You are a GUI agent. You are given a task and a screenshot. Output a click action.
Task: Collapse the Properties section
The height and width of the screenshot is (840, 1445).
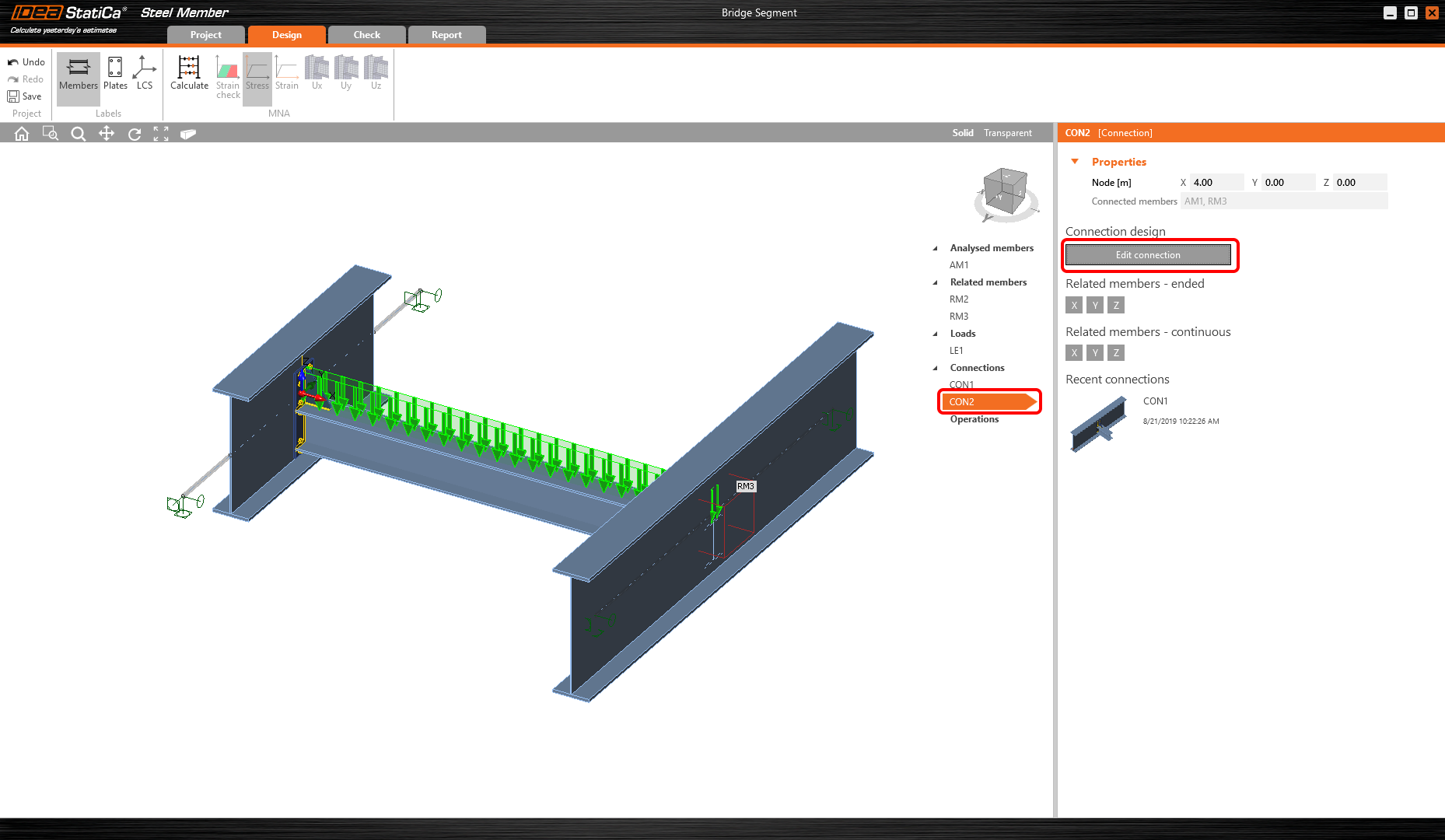click(x=1075, y=162)
